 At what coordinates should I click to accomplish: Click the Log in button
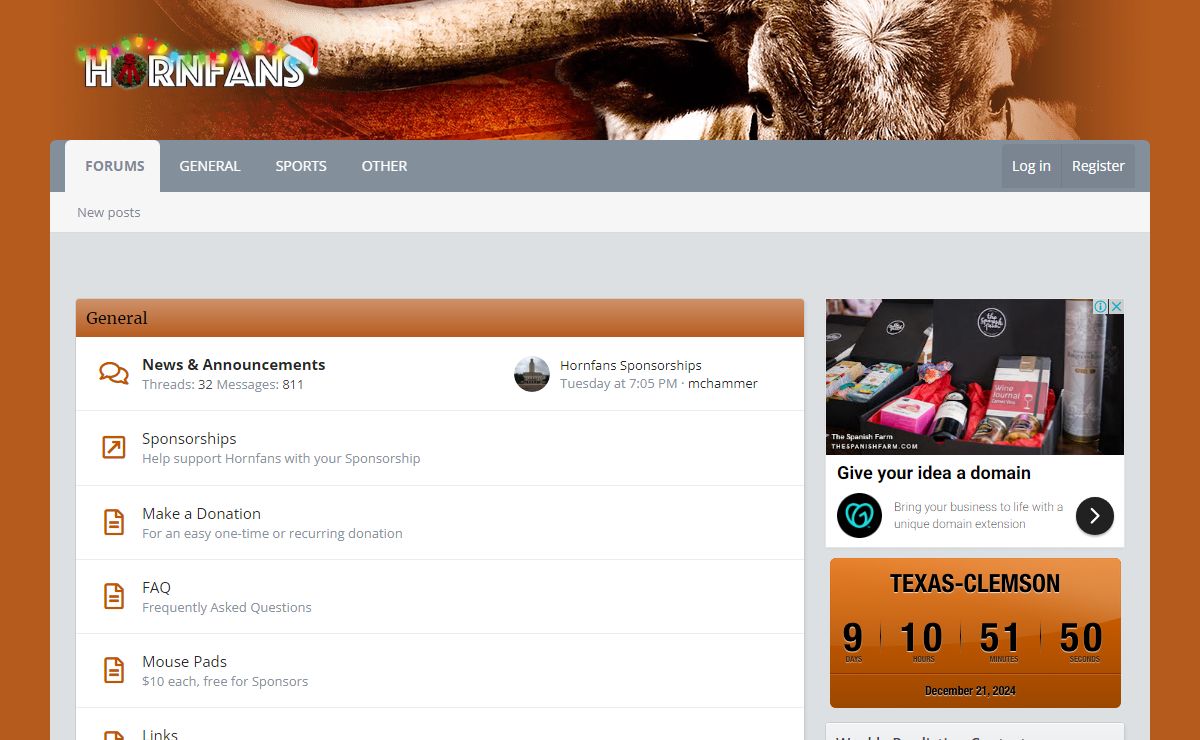click(x=1031, y=166)
